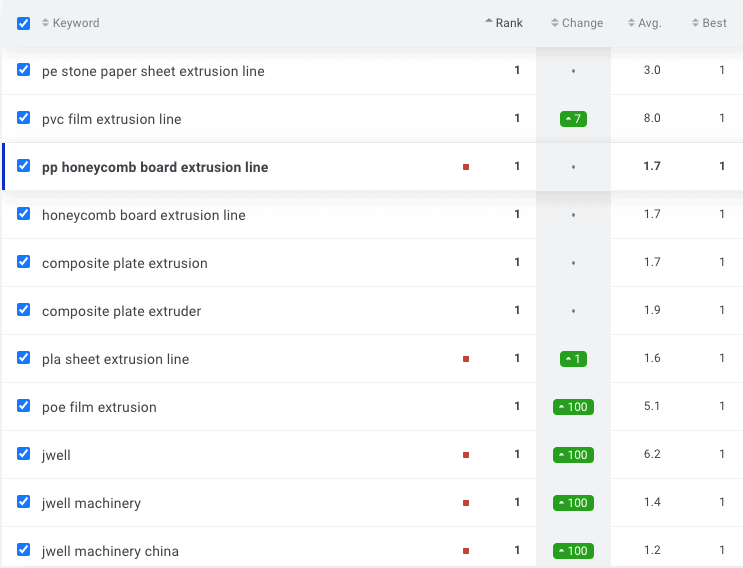Click green +7 change badge for pvc film
Screen dimensions: 743x568
click(573, 119)
